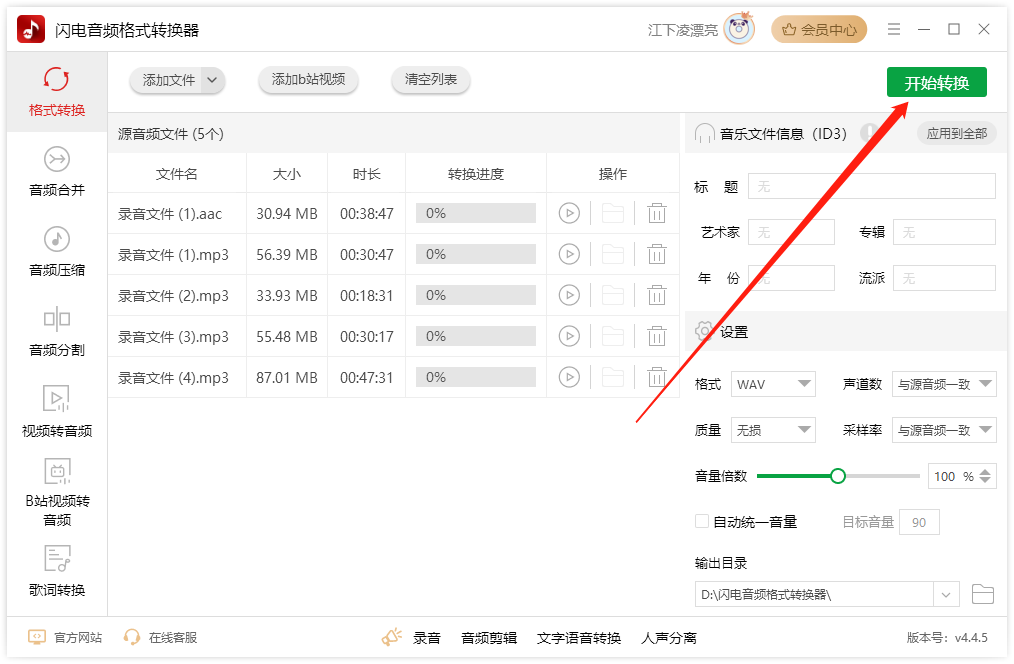Switch to the 视频转音频 tab
This screenshot has height=664, width=1014.
(x=57, y=414)
